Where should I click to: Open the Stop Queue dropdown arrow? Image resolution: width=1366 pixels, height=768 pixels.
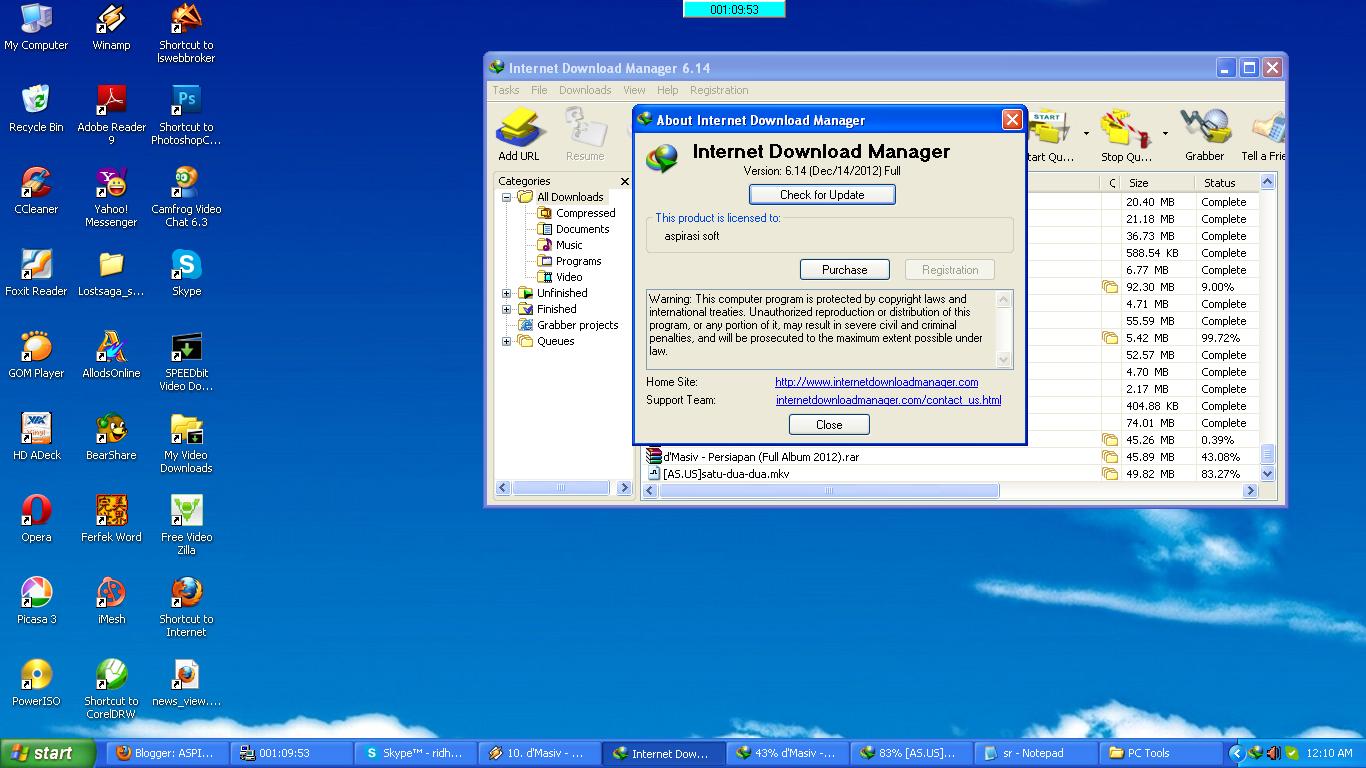(1165, 133)
